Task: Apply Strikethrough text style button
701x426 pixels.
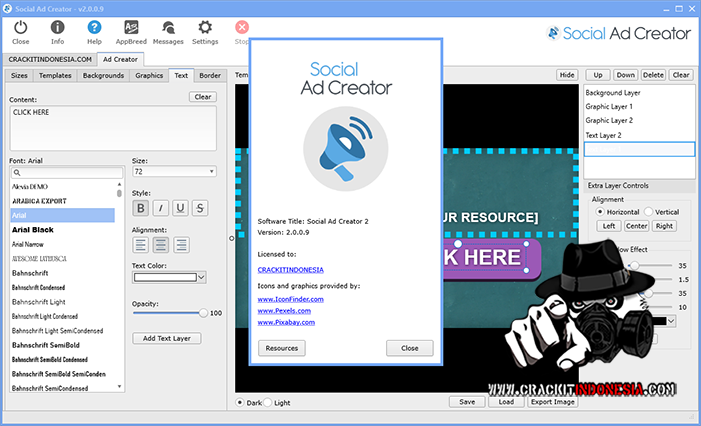Action: 200,208
